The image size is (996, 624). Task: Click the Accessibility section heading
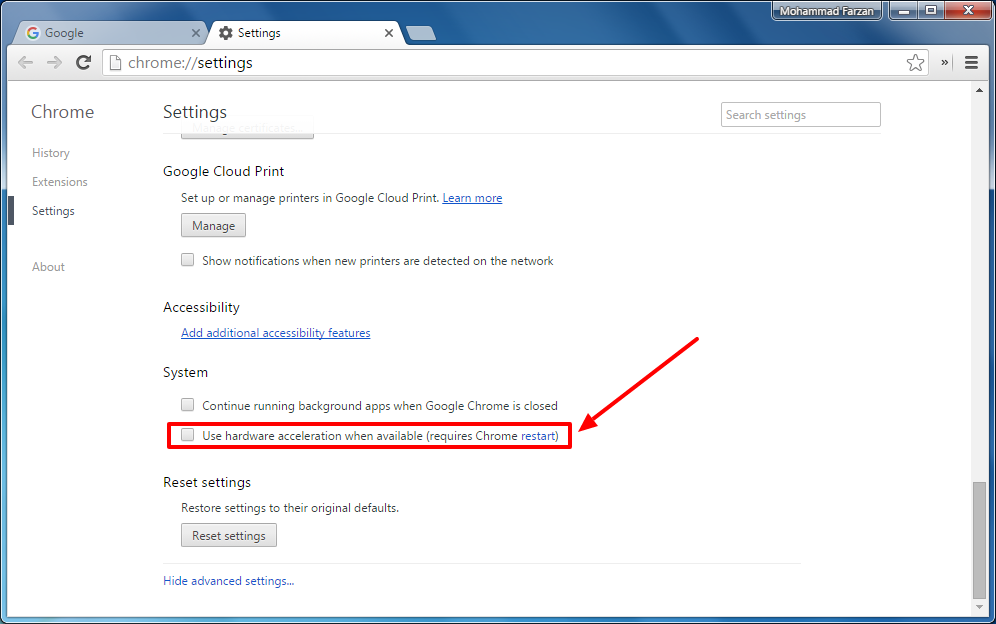[x=201, y=308]
